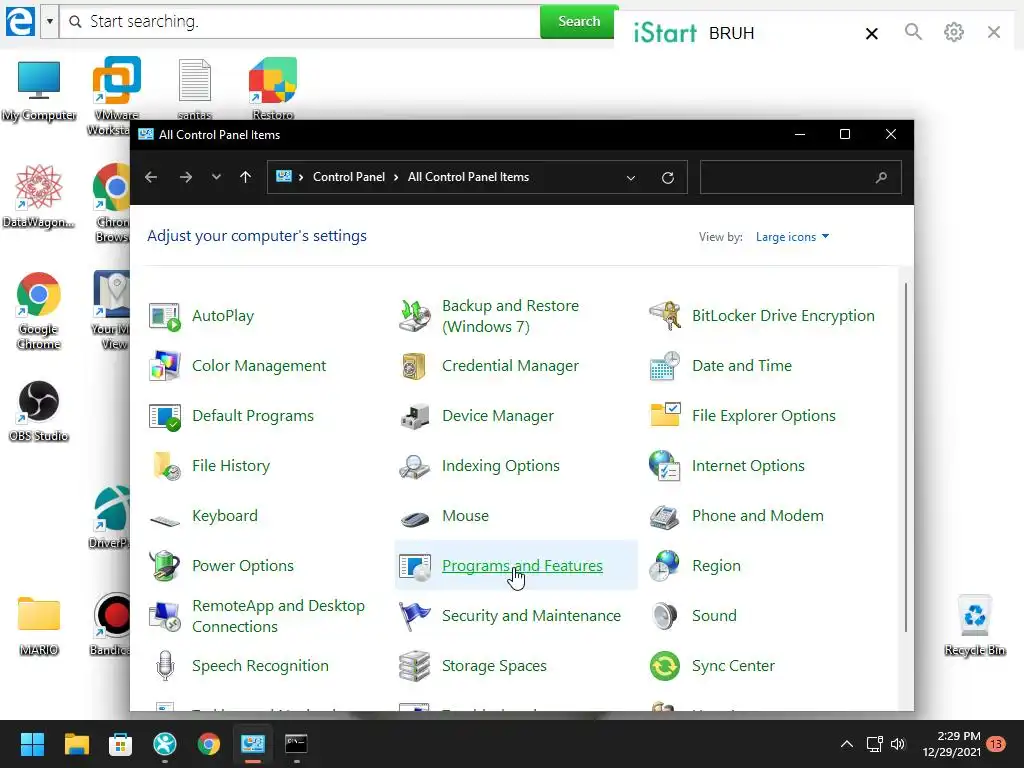The width and height of the screenshot is (1024, 768).
Task: Open Credential Manager safe icon
Action: (415, 366)
